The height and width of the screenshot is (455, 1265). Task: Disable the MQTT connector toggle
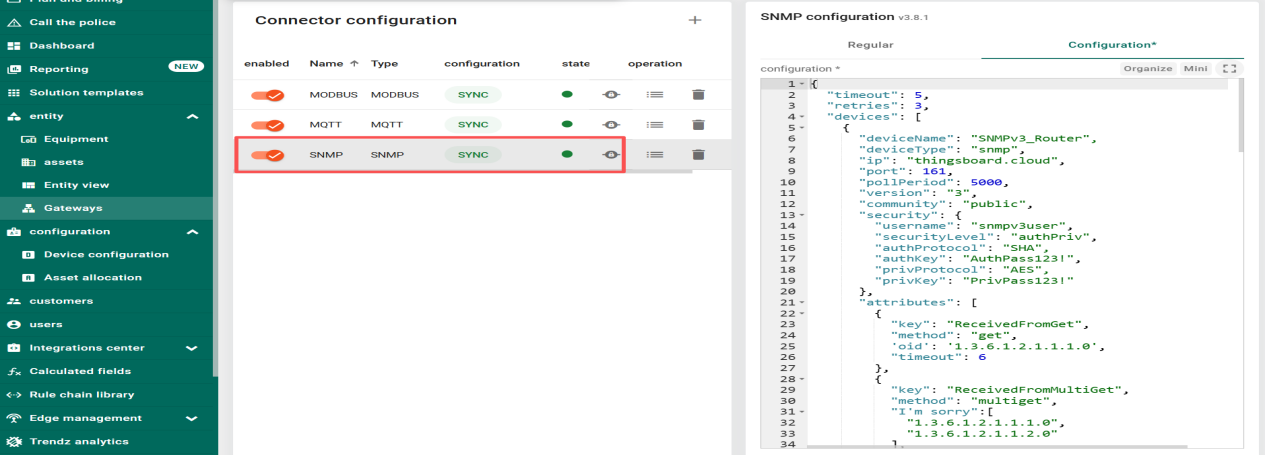pyautogui.click(x=268, y=125)
